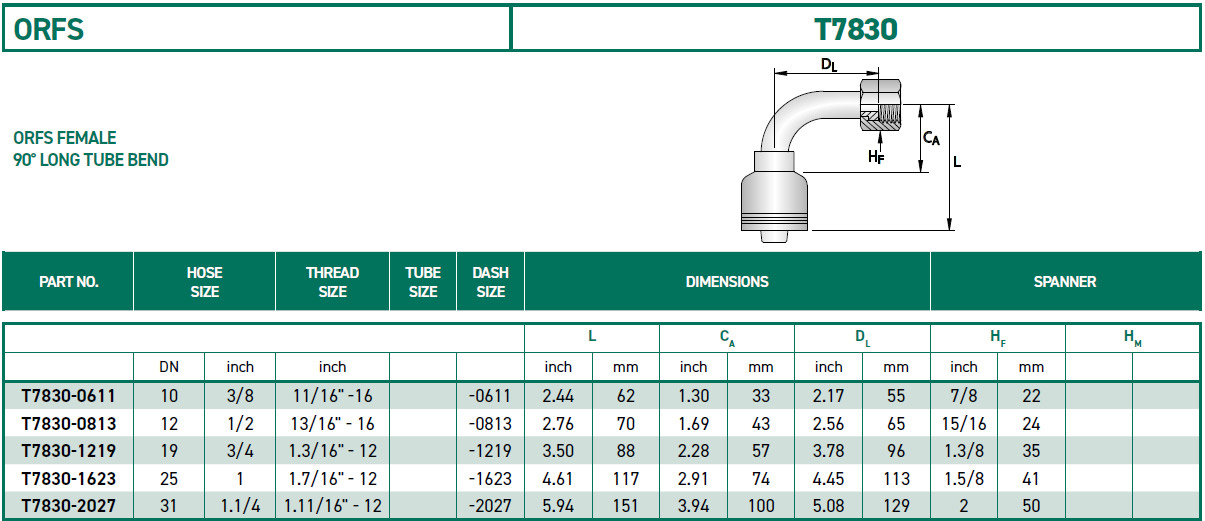Click CA inch value 1.69

click(693, 424)
